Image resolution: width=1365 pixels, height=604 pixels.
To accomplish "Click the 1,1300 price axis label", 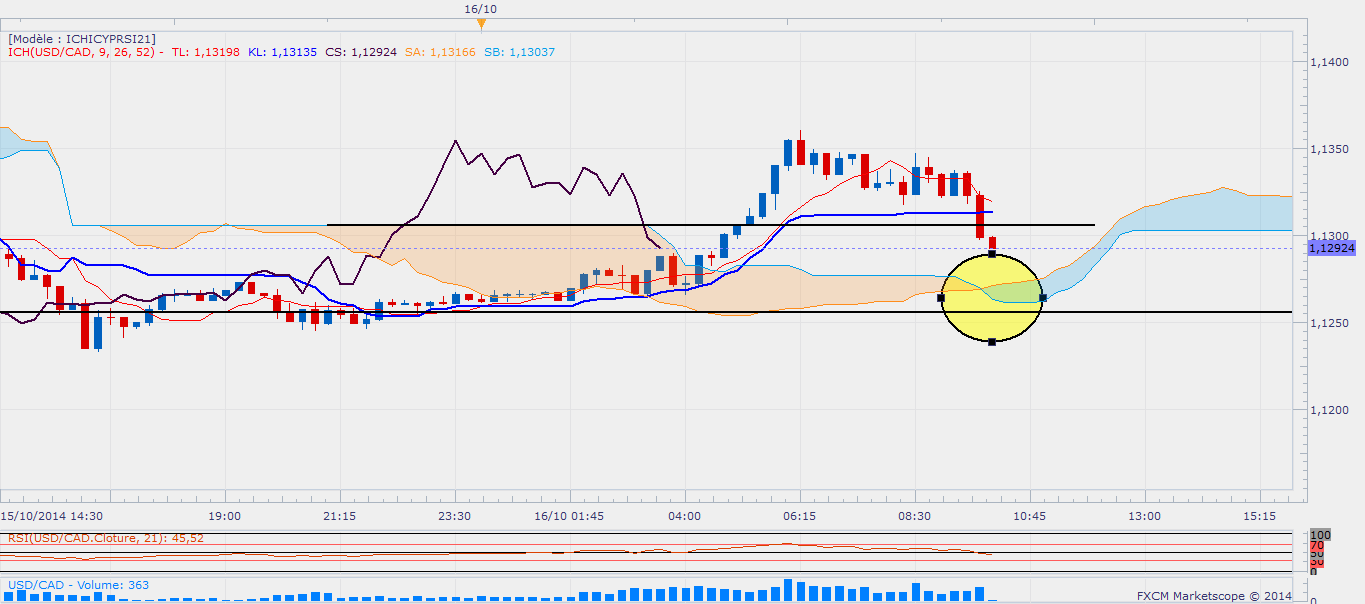I will 1329,236.
